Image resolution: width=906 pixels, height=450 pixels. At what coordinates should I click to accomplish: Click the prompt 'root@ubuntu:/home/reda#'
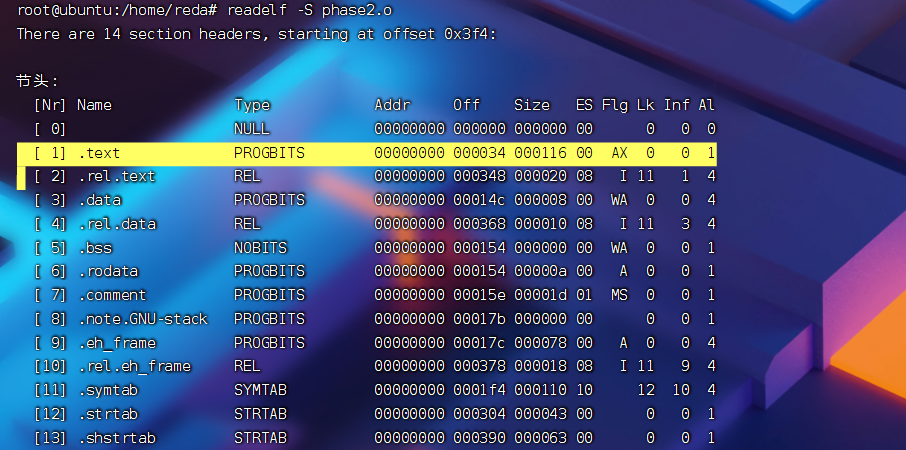[117, 10]
